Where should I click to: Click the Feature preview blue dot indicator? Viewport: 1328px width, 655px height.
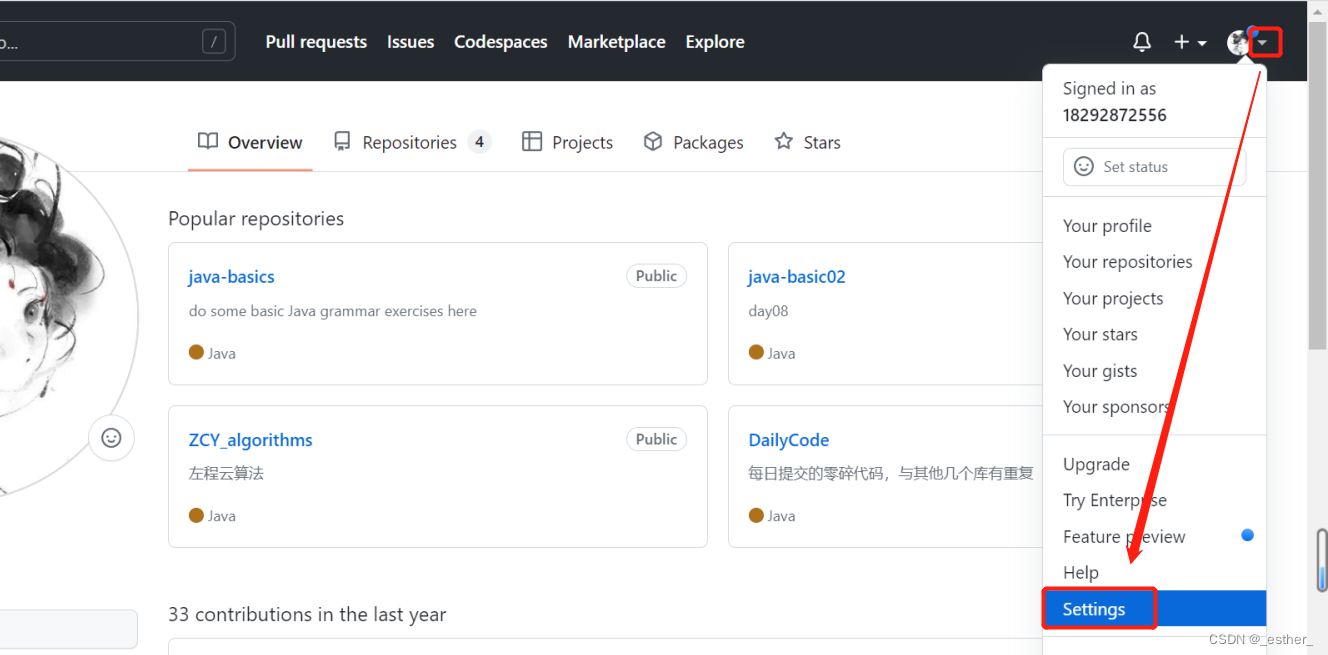click(1247, 535)
